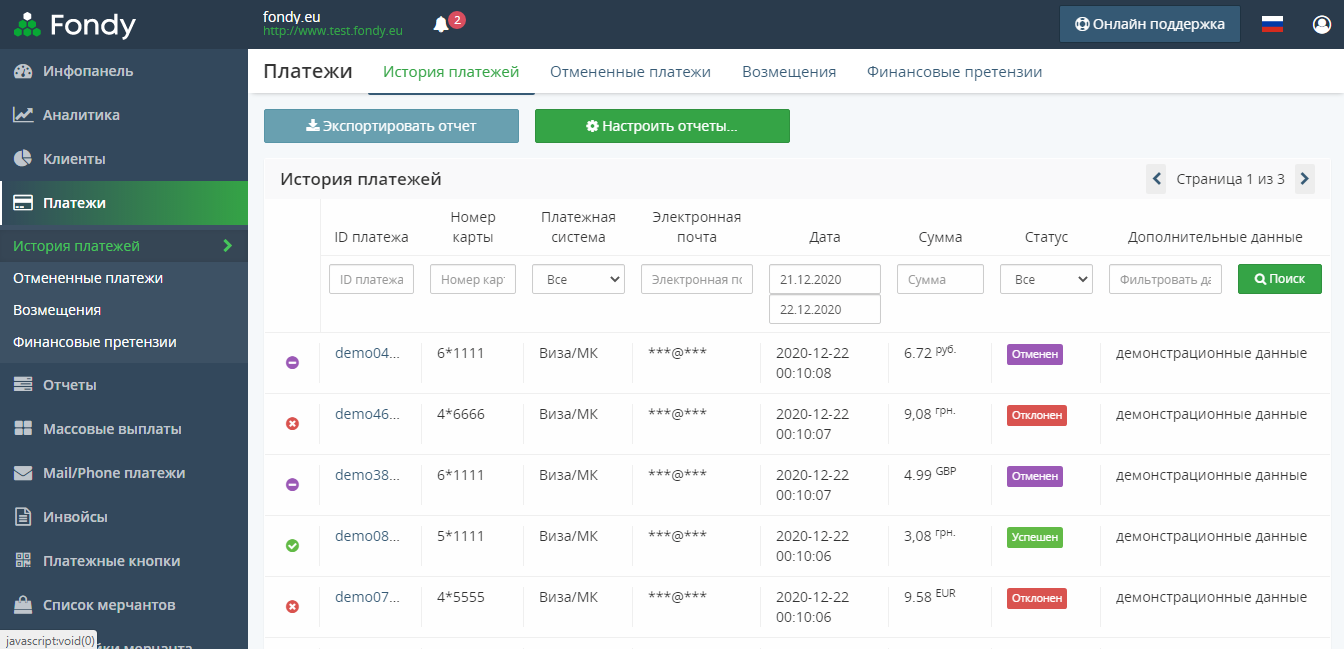
Task: Open the user profile icon
Action: 1322,24
